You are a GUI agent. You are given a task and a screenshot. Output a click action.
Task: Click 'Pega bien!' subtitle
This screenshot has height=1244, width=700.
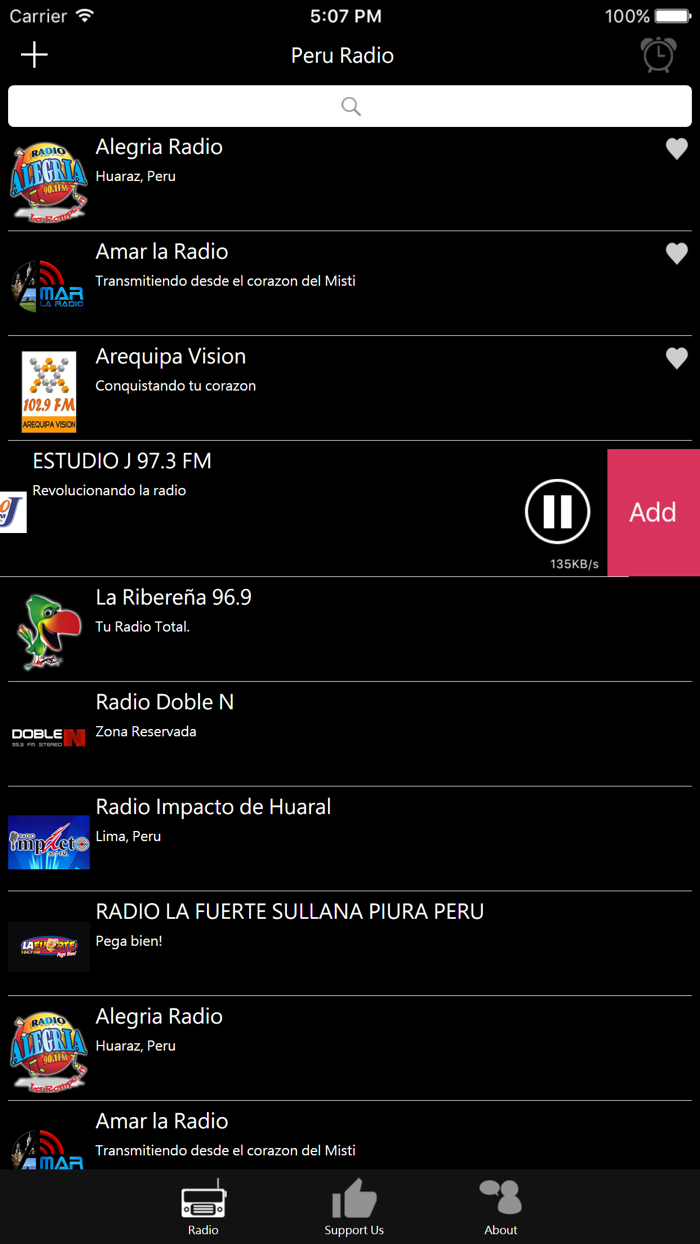(128, 941)
